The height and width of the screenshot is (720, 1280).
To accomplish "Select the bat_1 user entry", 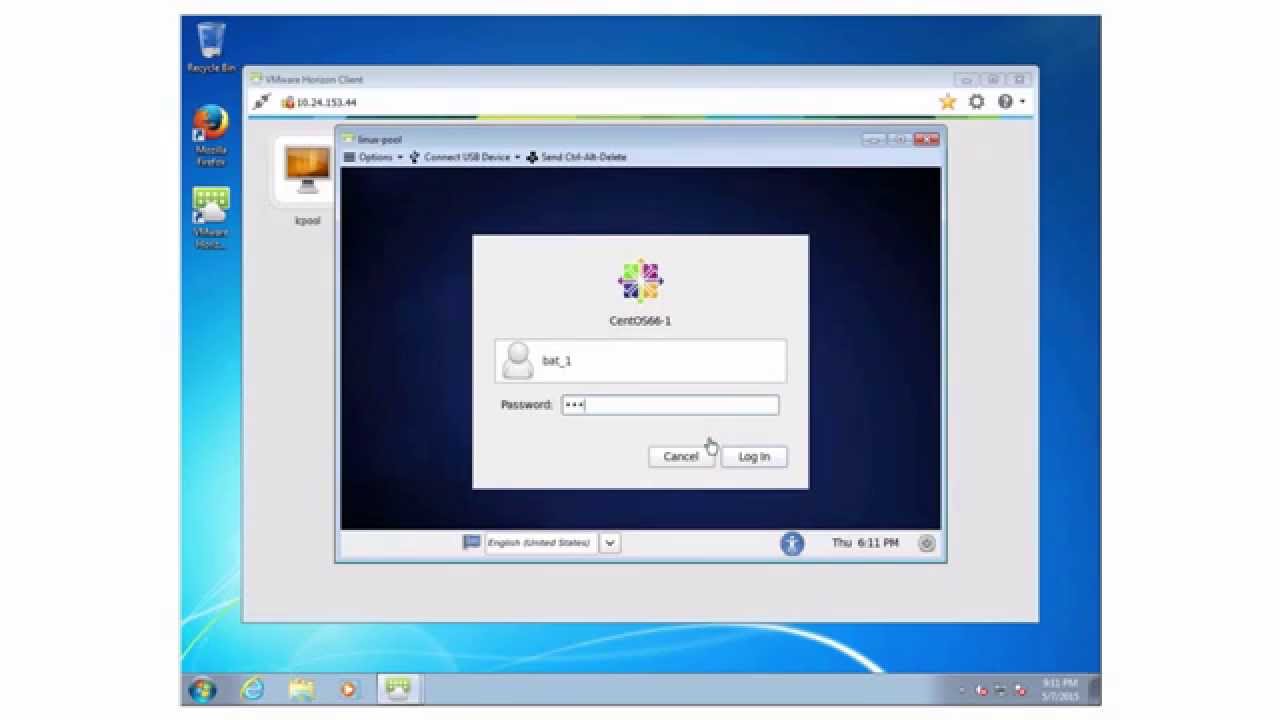I will point(640,361).
